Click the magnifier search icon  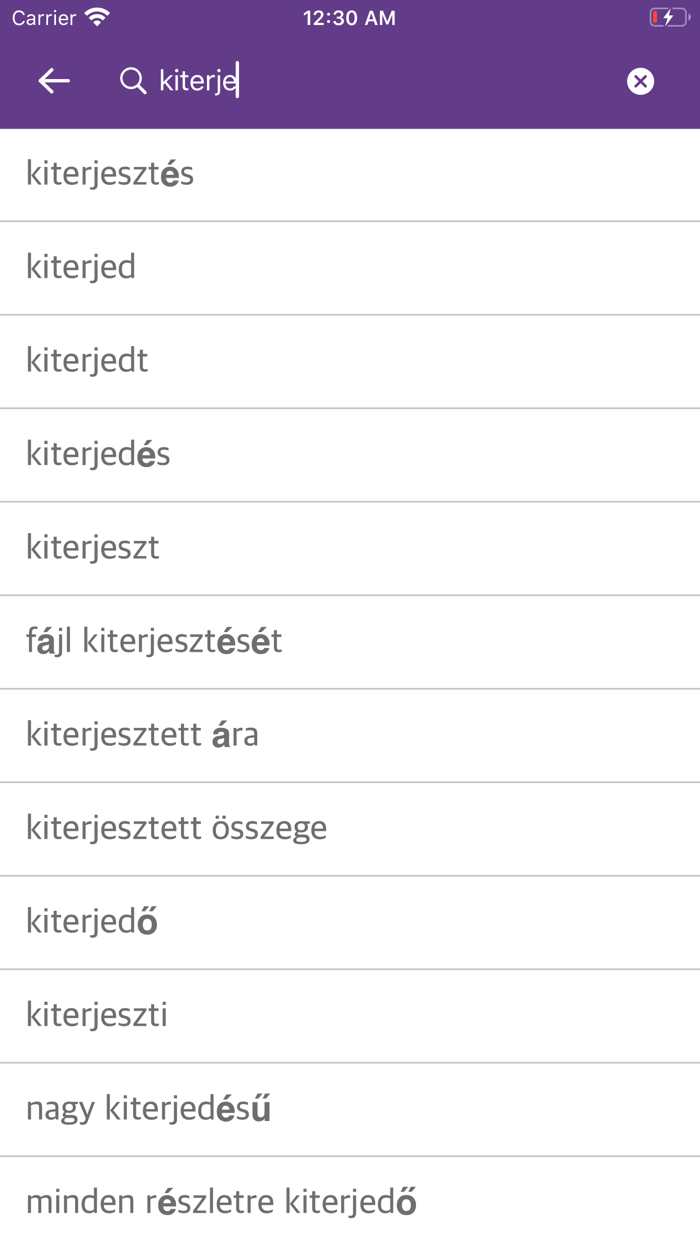(x=133, y=80)
